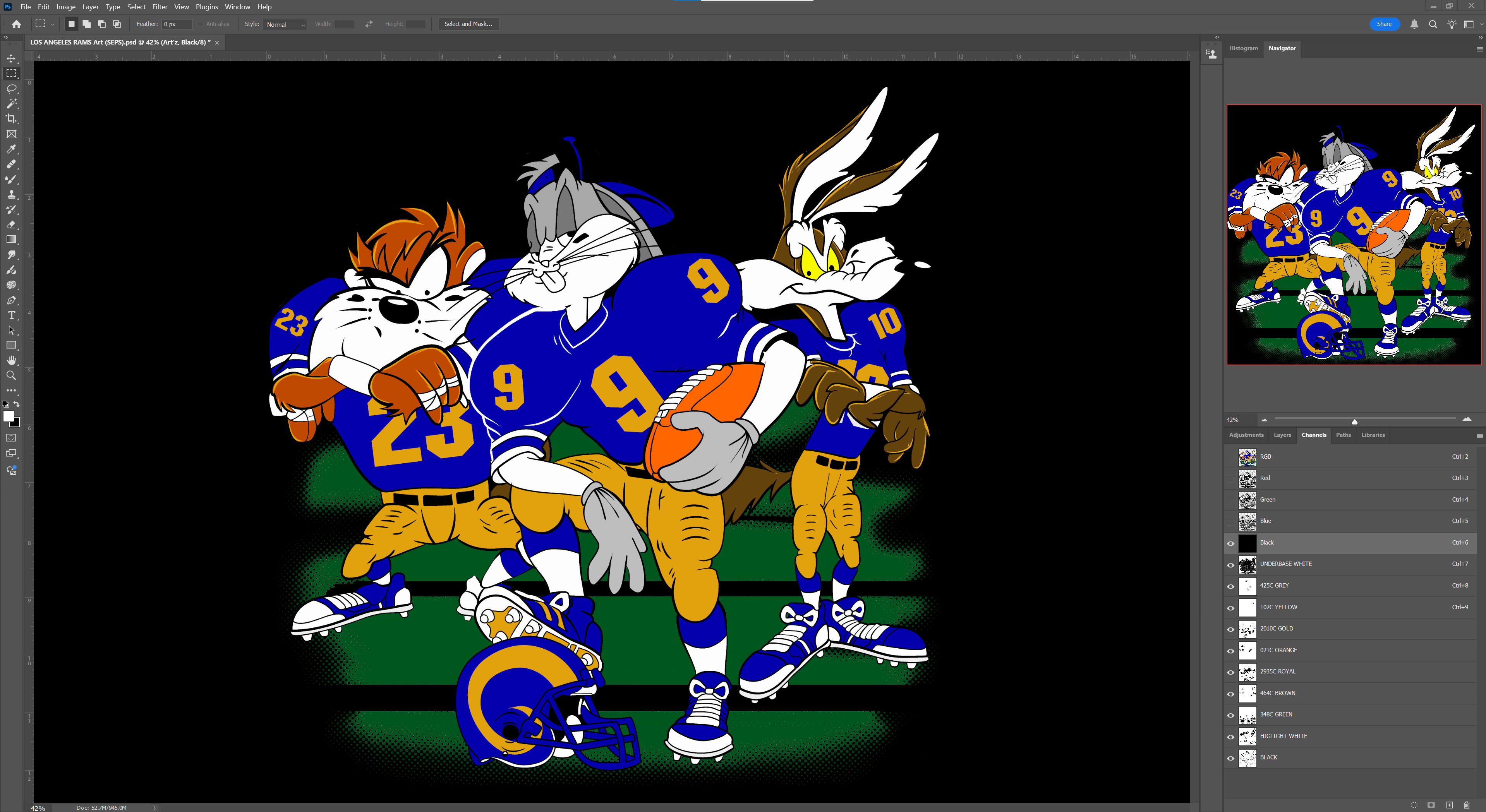Select the Magic Wand tool
1486x812 pixels.
(x=11, y=103)
